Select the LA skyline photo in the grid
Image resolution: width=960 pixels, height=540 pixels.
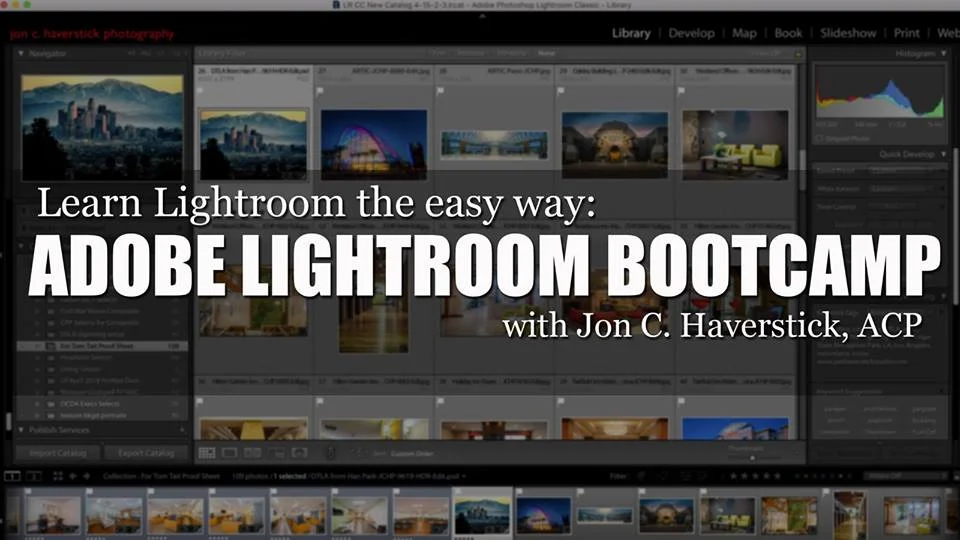click(253, 144)
